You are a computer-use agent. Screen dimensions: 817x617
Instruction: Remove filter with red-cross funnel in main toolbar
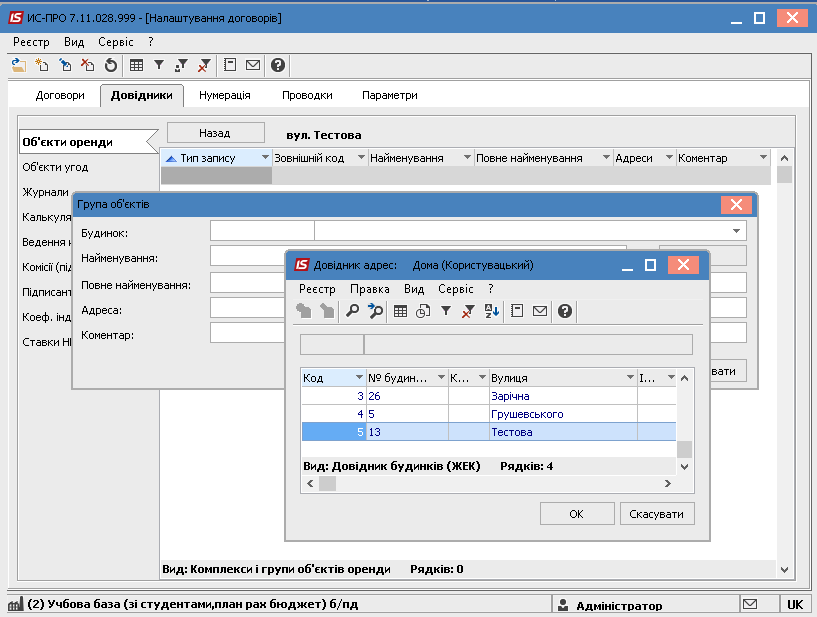[x=204, y=65]
